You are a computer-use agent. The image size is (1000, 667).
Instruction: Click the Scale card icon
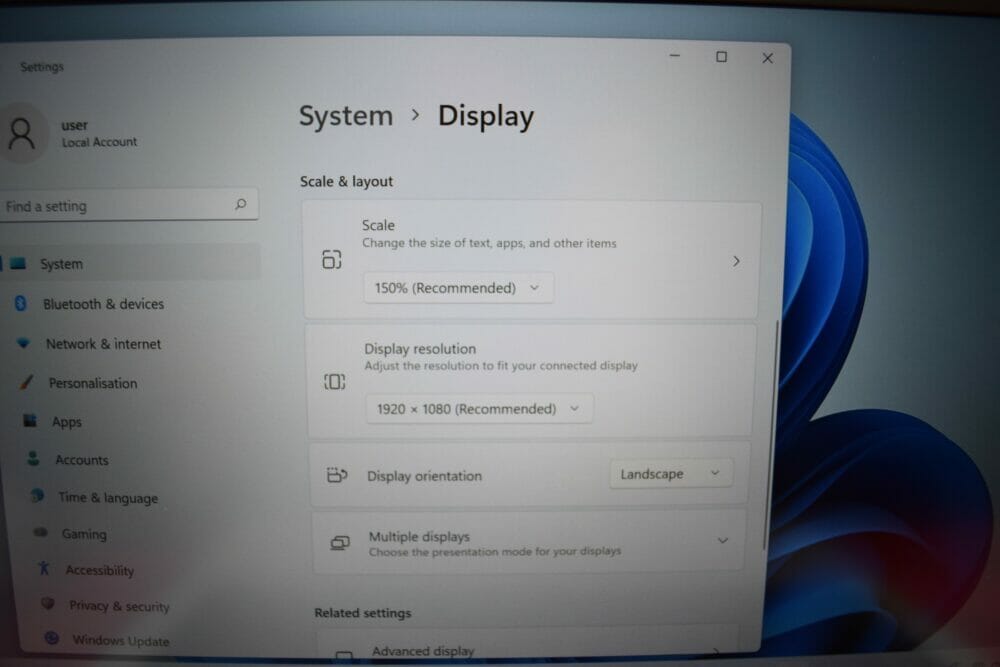[x=332, y=260]
